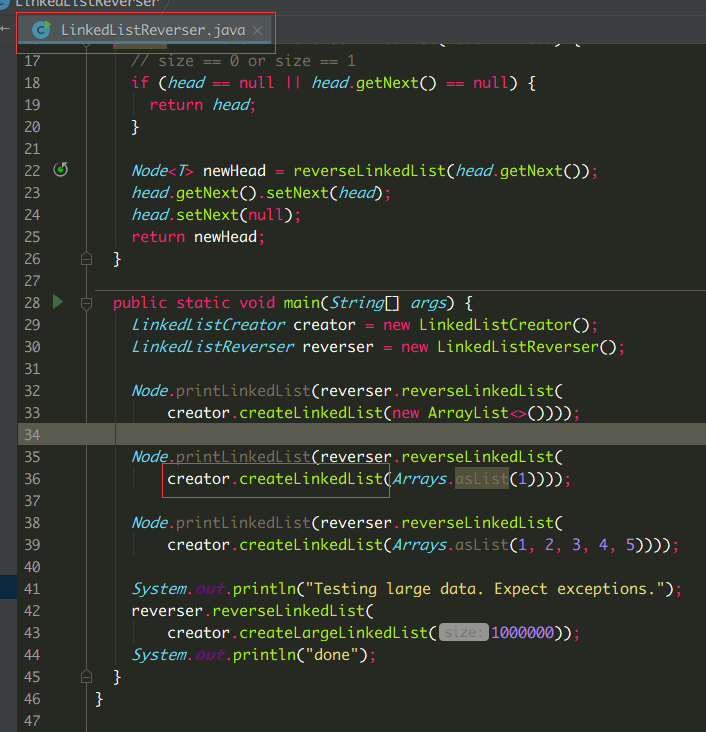The image size is (706, 732).
Task: Click the 1000000 number literal
Action: click(524, 633)
